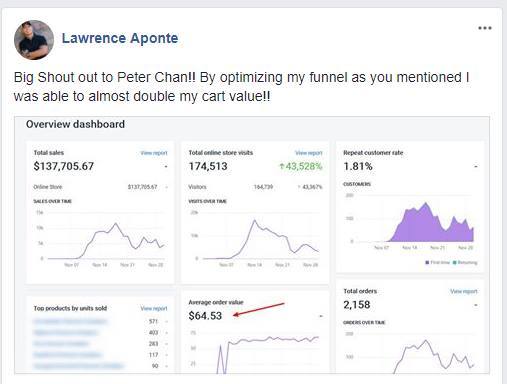This screenshot has height=384, width=507.
Task: Click the red arrow pointing at average order value
Action: pos(259,309)
